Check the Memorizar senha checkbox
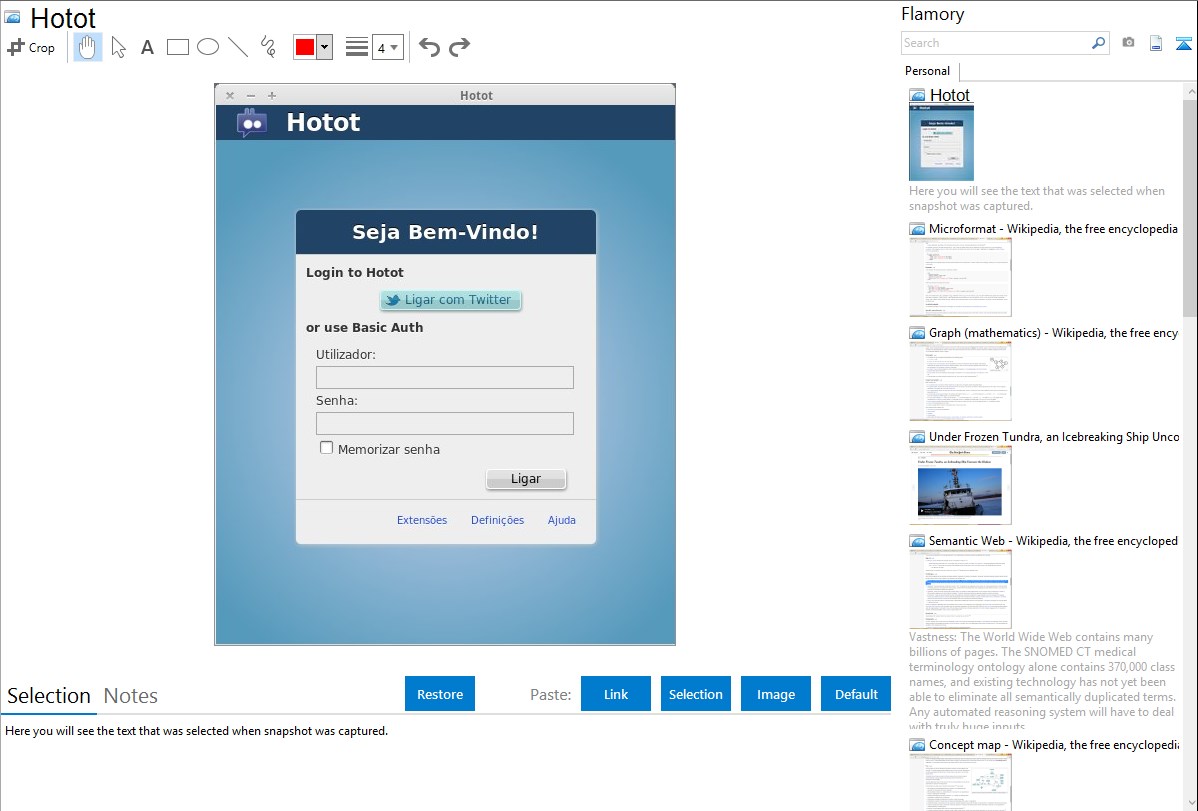Image resolution: width=1198 pixels, height=811 pixels. [x=326, y=448]
